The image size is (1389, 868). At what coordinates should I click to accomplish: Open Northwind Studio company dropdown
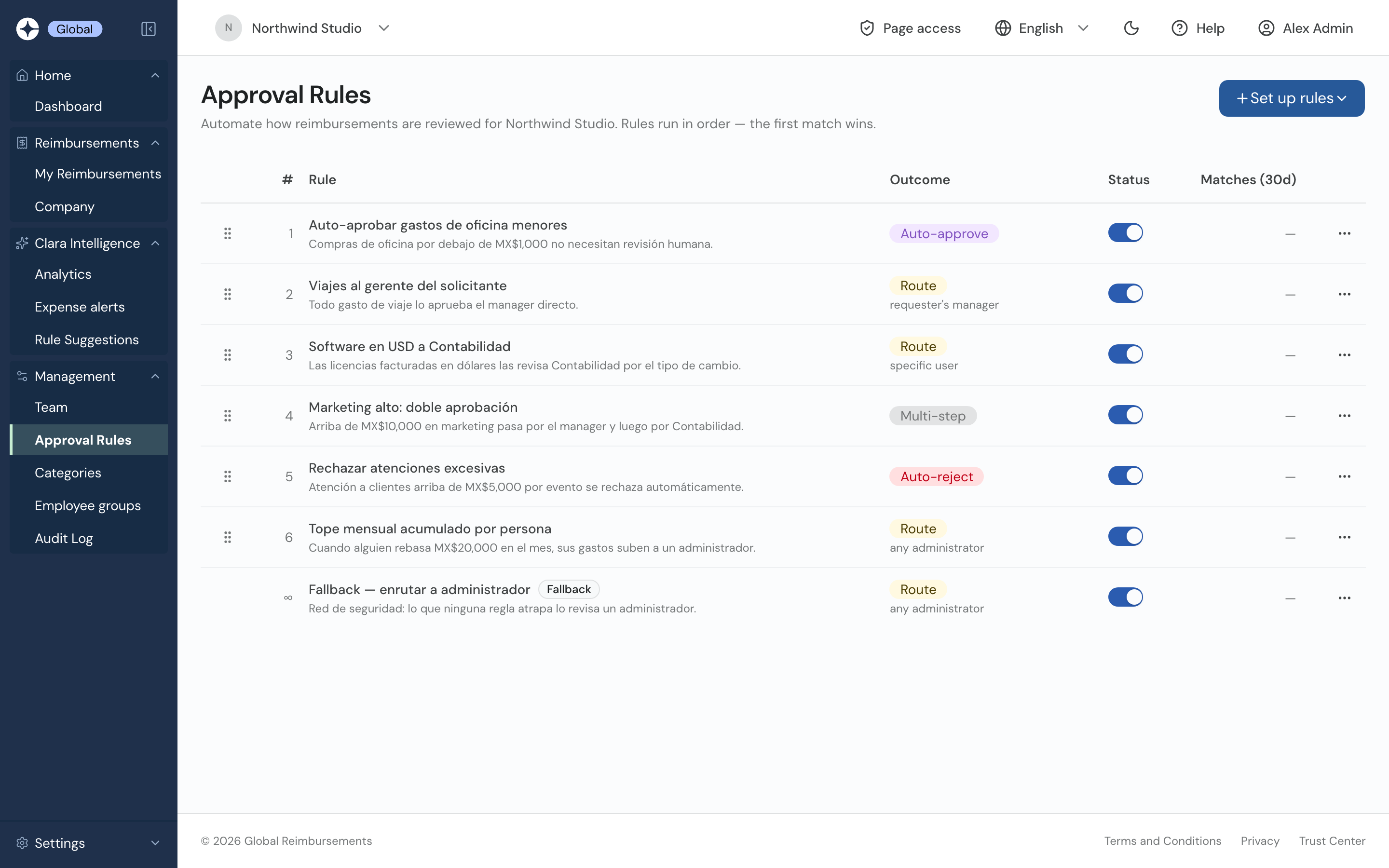click(x=303, y=28)
